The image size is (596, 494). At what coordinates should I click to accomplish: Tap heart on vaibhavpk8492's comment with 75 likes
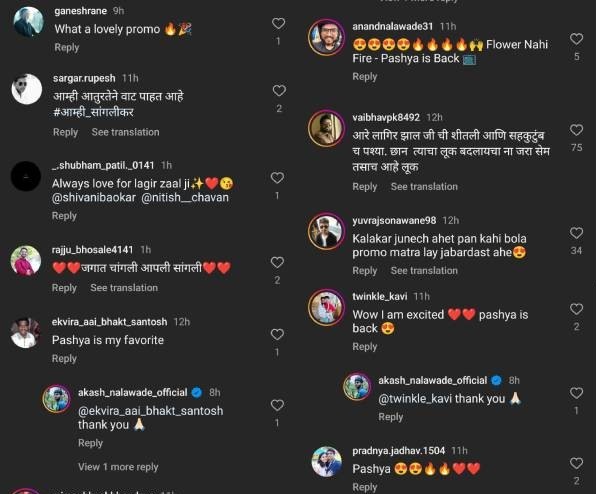(577, 130)
